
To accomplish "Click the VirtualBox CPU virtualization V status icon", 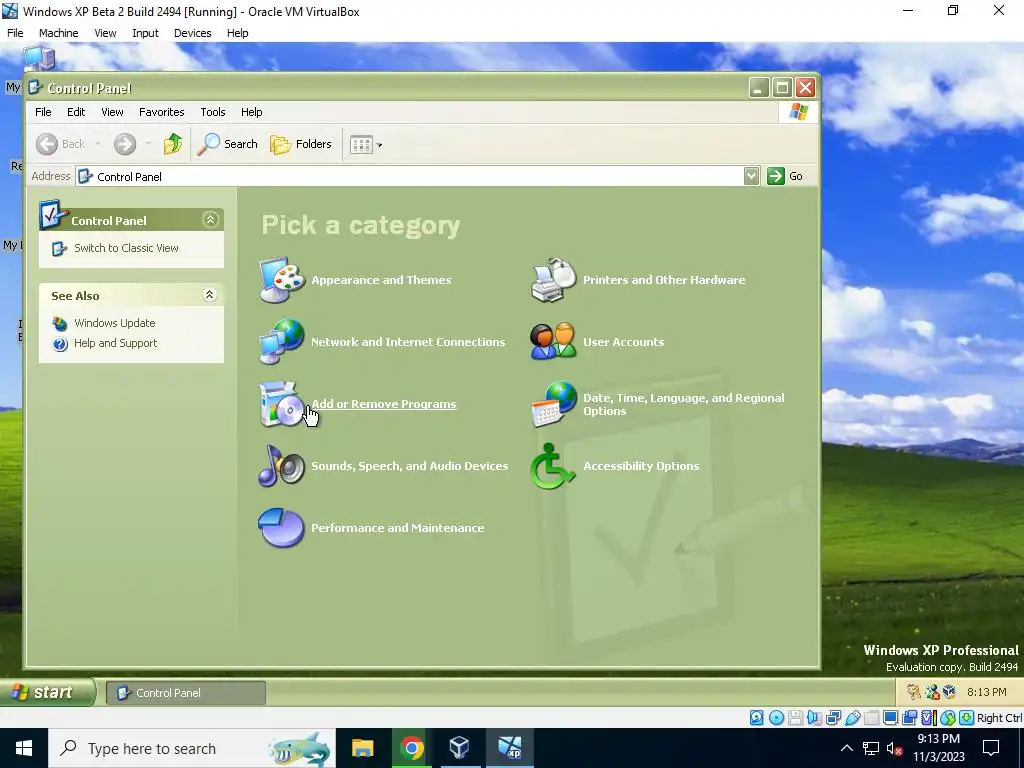I will click(928, 718).
